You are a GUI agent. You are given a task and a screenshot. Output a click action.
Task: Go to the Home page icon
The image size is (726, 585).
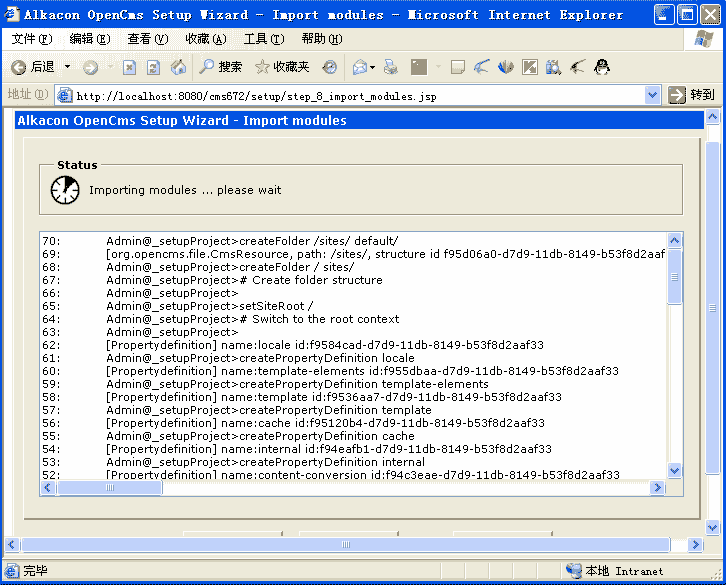point(178,68)
